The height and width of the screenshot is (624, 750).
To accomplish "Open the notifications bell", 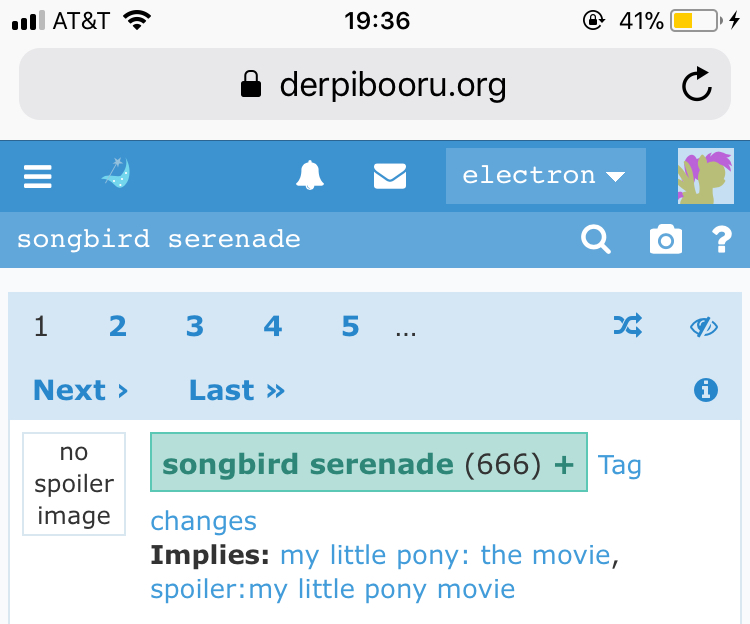I will tap(309, 175).
